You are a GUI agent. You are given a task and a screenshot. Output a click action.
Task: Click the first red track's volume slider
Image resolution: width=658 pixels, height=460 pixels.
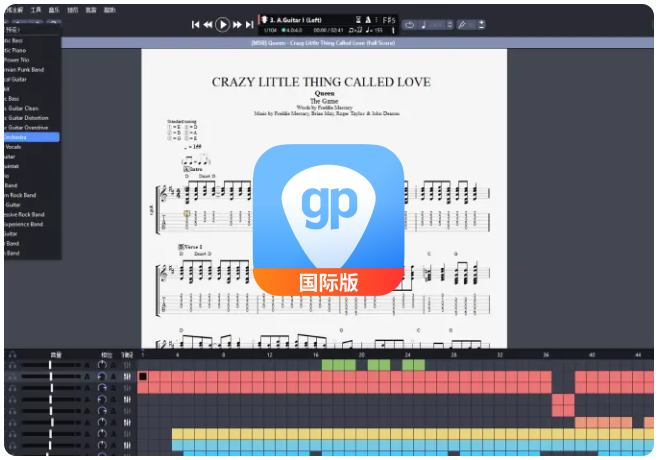[x=50, y=377]
